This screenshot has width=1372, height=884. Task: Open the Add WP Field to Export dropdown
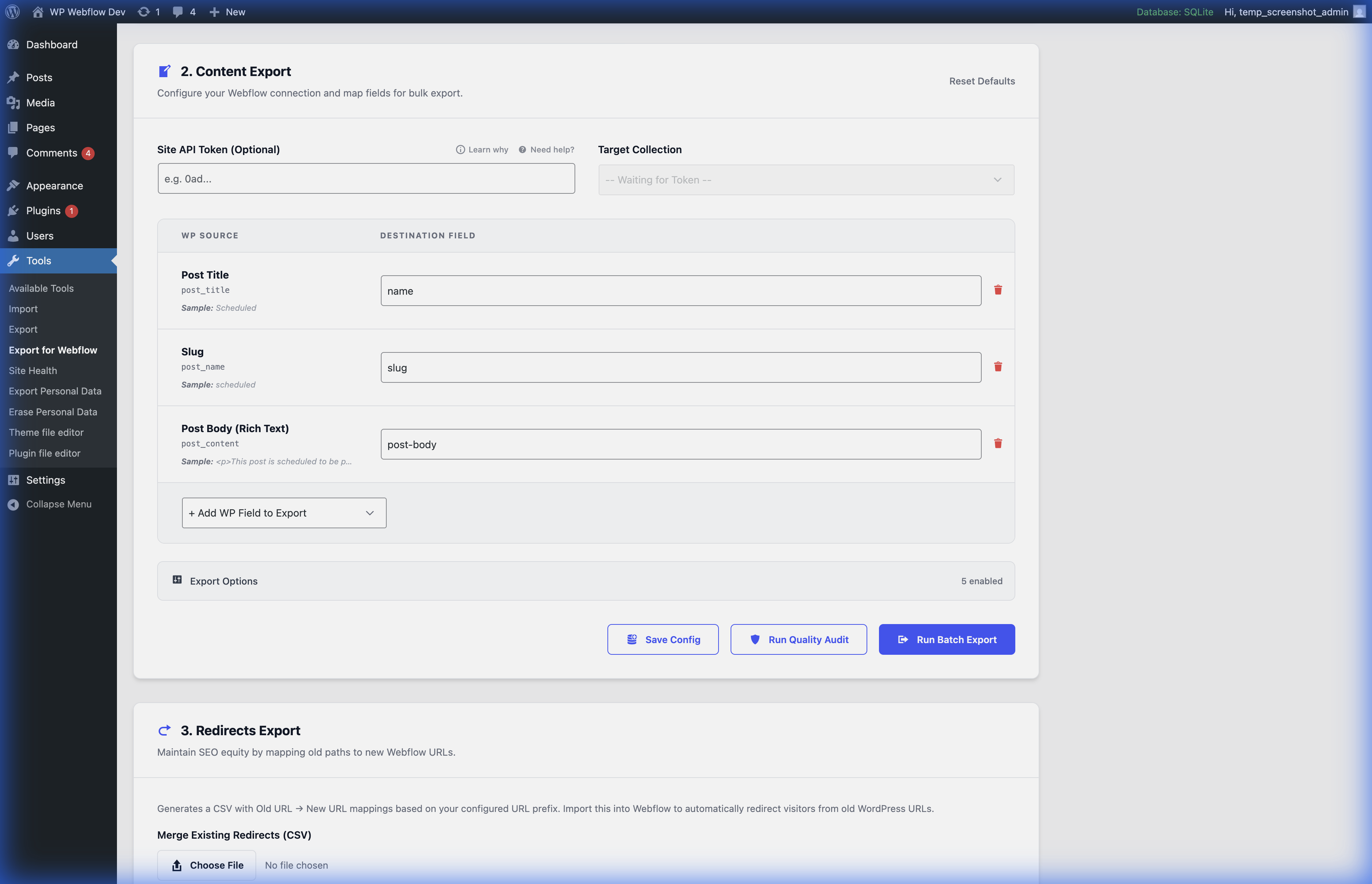(x=284, y=513)
